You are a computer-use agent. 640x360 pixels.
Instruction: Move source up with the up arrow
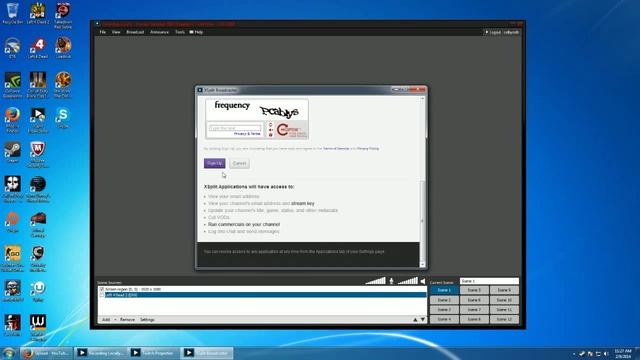tap(415, 320)
